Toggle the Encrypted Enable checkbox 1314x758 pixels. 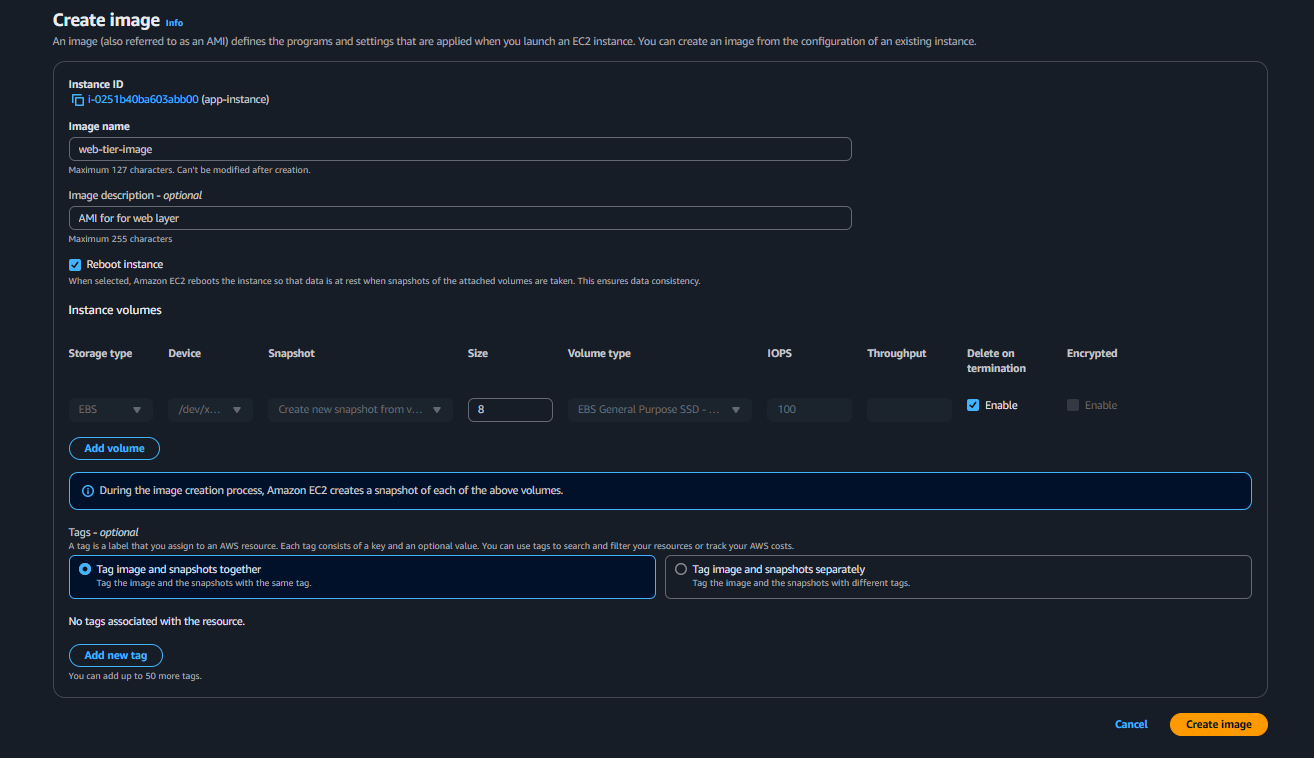coord(1073,405)
